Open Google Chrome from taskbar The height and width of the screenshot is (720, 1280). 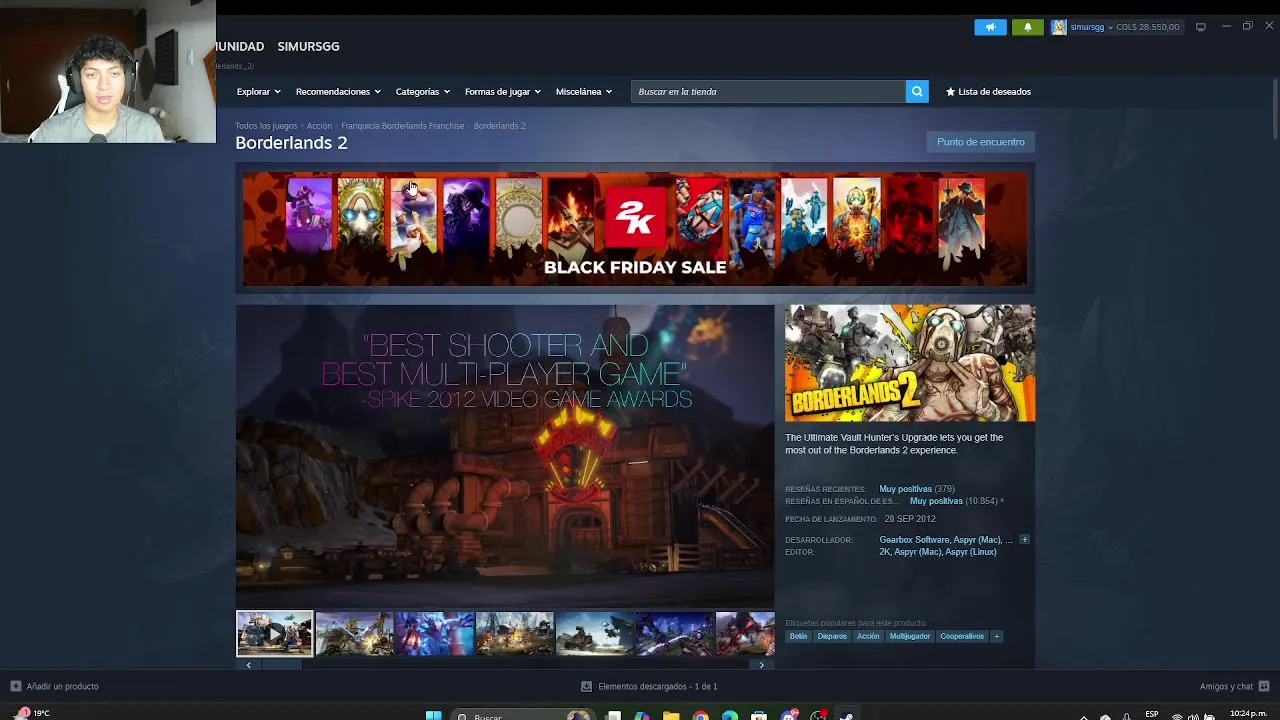click(701, 716)
